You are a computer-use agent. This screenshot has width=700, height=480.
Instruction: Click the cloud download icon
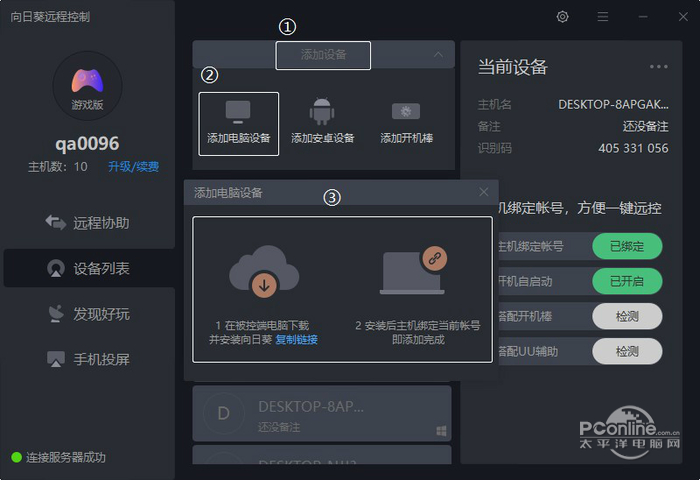(x=264, y=271)
